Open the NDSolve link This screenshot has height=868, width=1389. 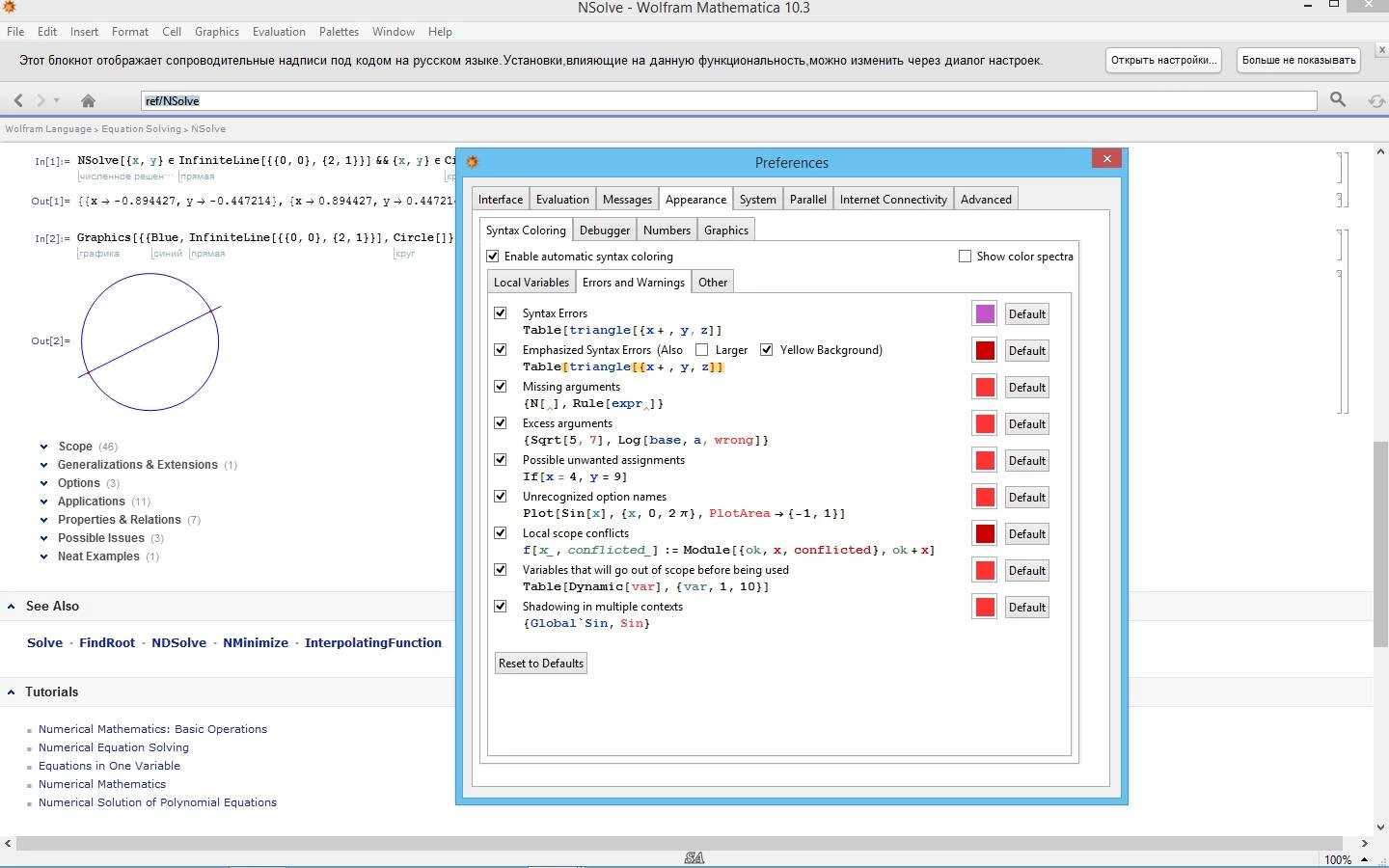coord(178,643)
